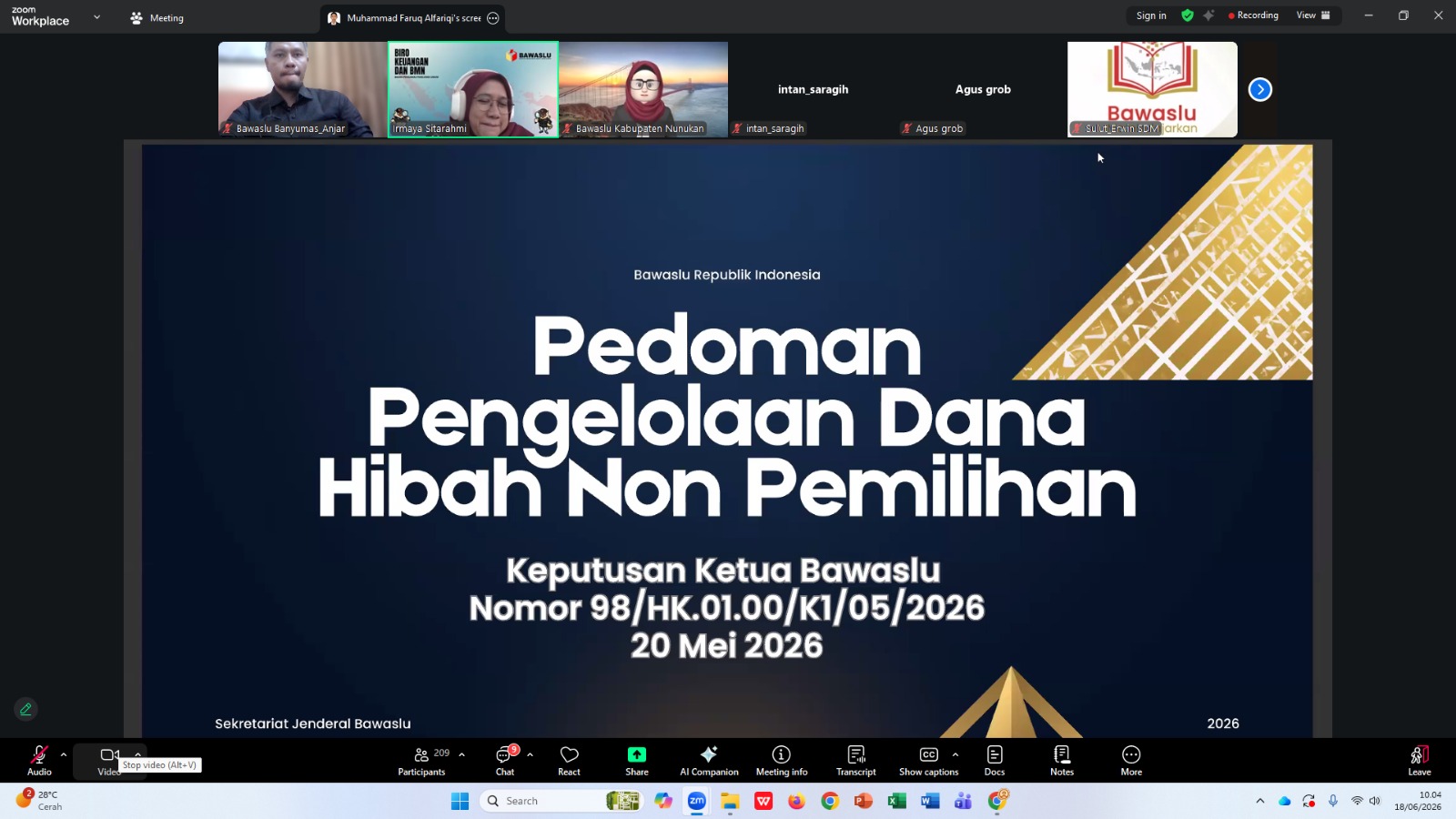
Task: Select the Bawaslu Banyumas_Anjar video thumbnail
Action: tap(302, 89)
